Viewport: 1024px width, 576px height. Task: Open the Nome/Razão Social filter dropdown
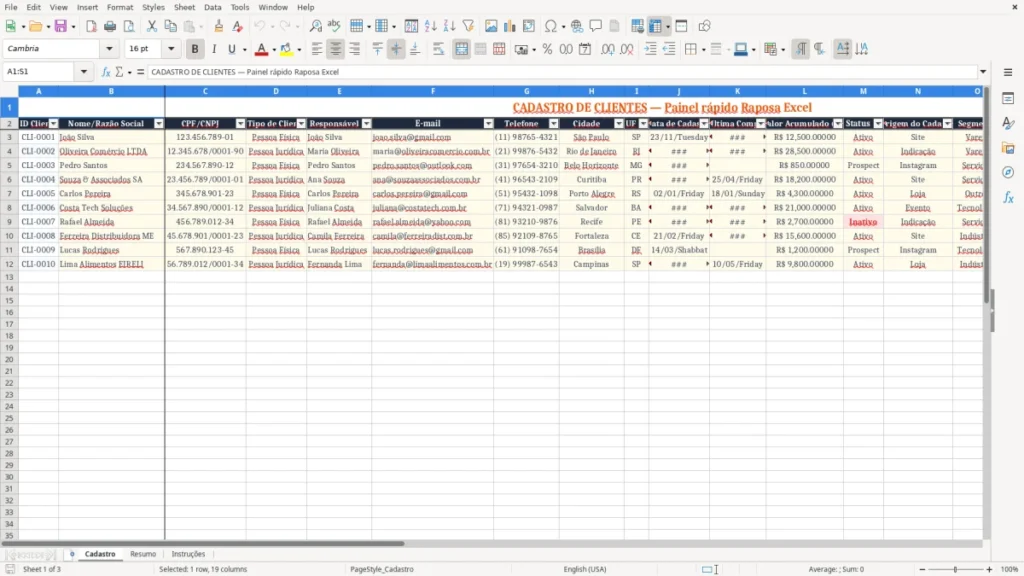pos(158,123)
